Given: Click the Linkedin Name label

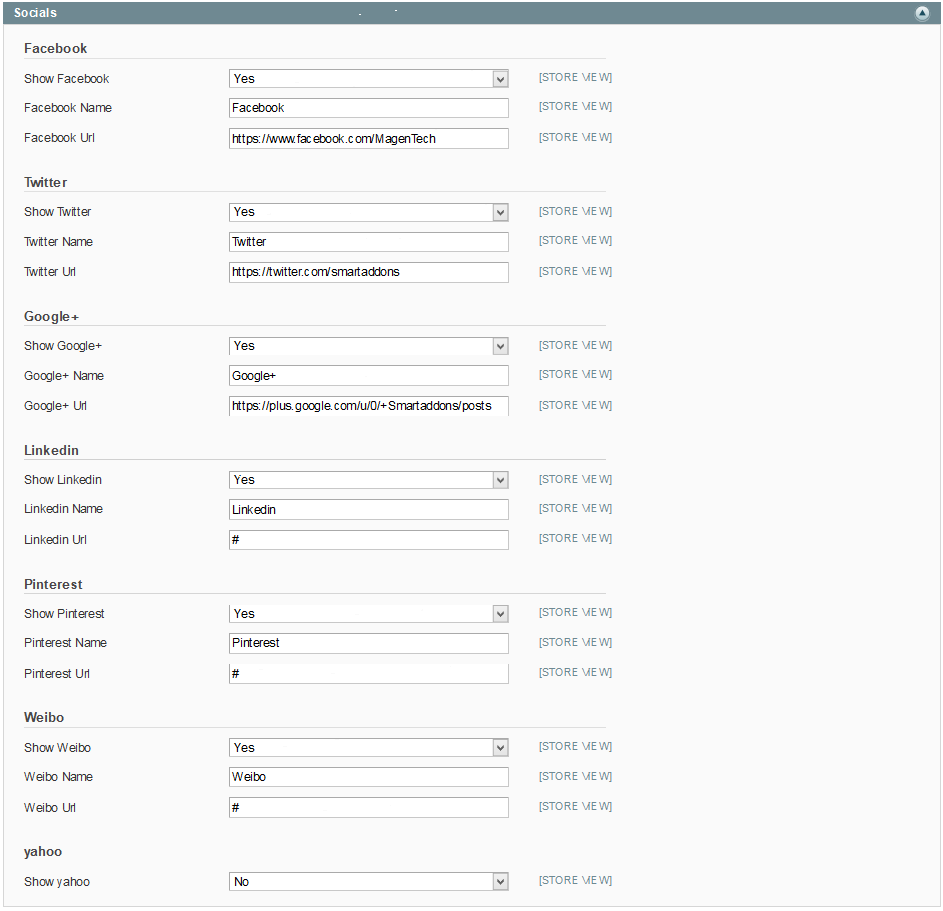Looking at the screenshot, I should pyautogui.click(x=64, y=509).
